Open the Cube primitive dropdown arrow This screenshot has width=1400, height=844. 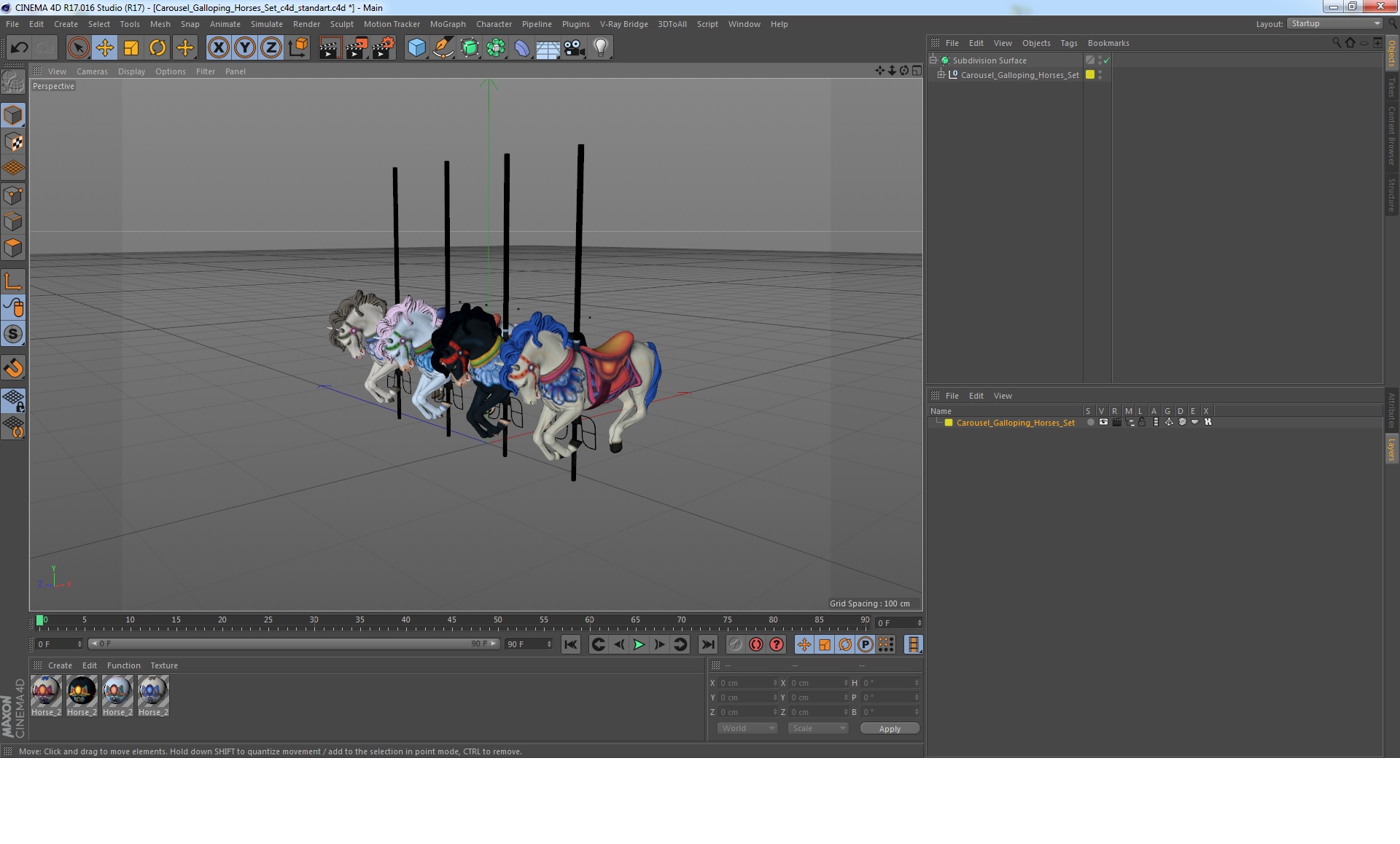(426, 57)
